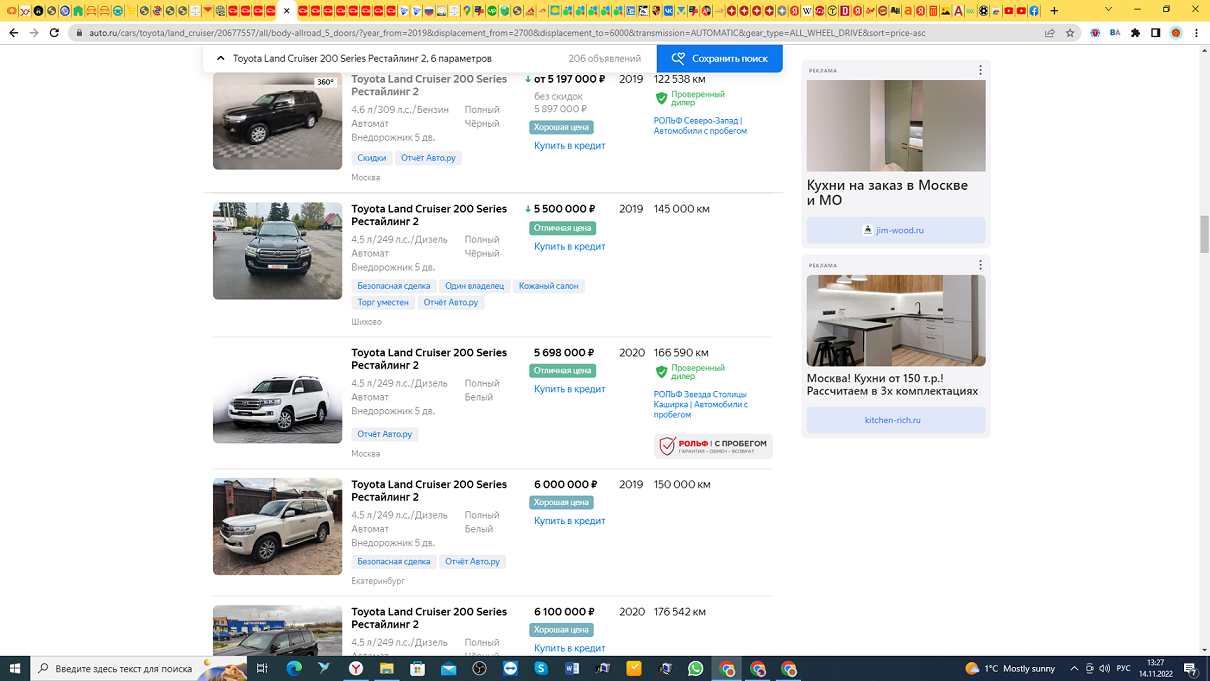The image size is (1210, 681).
Task: Open the 166 590 км listing title
Action: [429, 359]
